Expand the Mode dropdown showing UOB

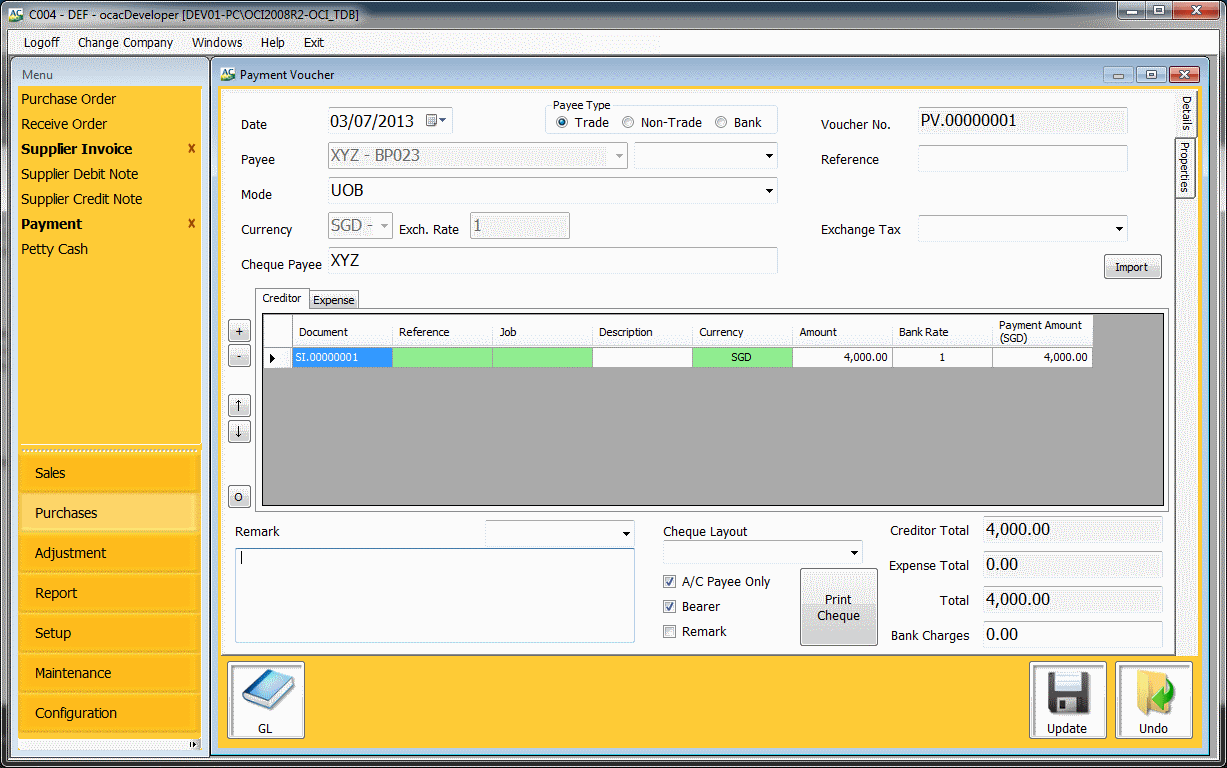click(768, 190)
